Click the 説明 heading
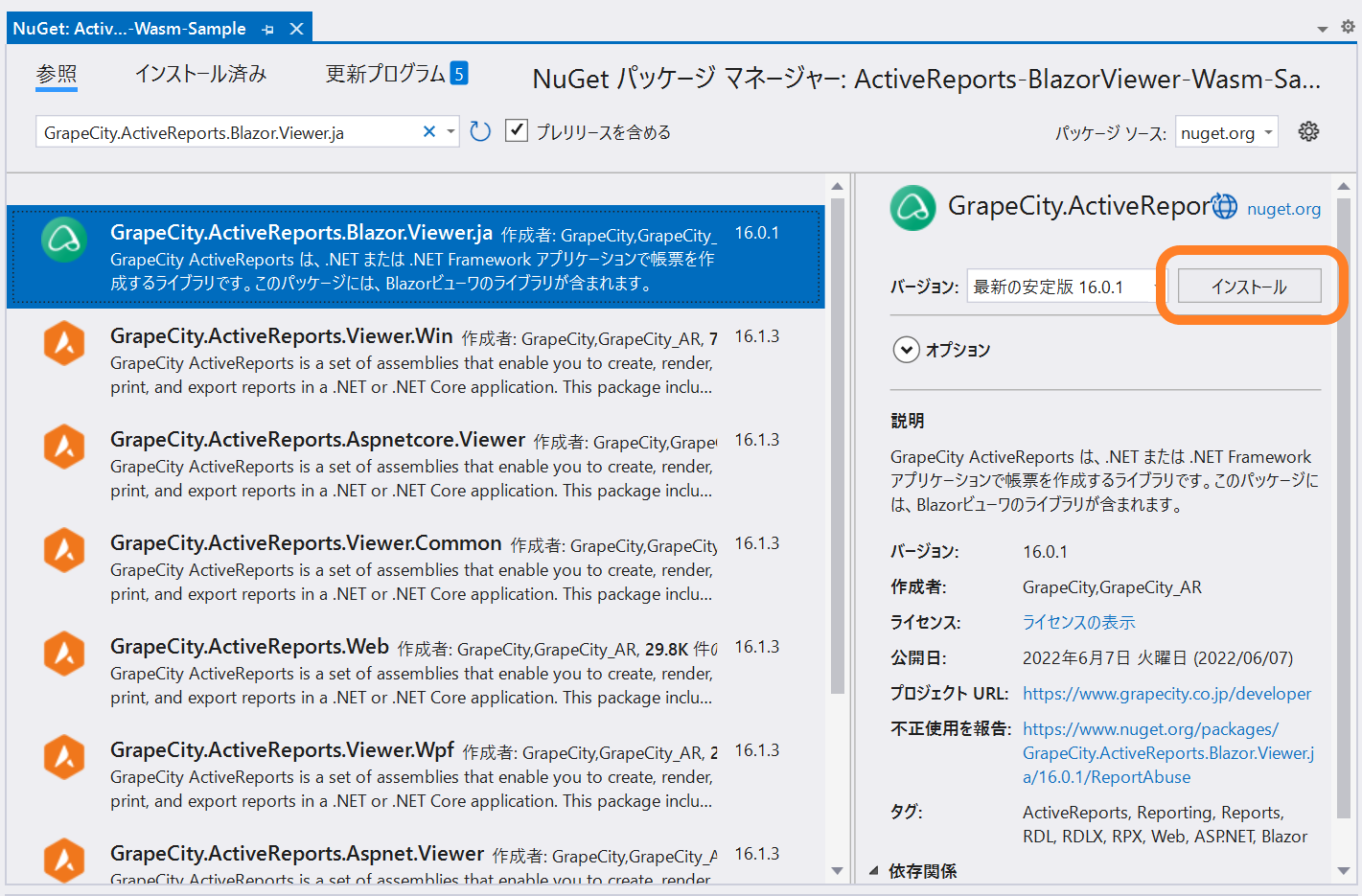Screen dimensions: 1362x896 pos(907,421)
